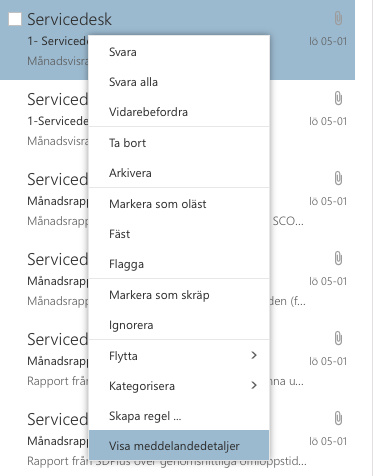373x476 pixels.
Task: Expand the Kategorisera submenu arrow
Action: point(254,385)
